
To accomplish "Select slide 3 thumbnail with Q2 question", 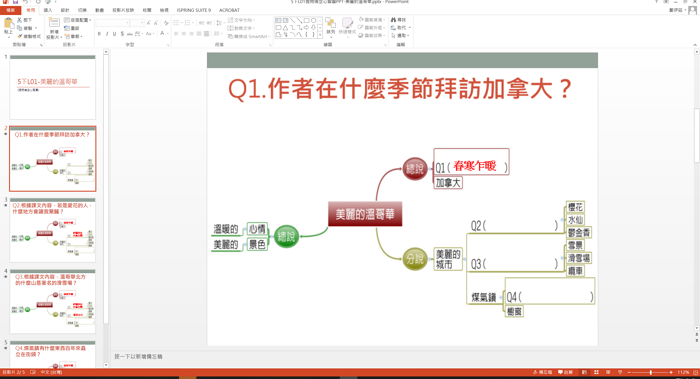I will tap(53, 230).
